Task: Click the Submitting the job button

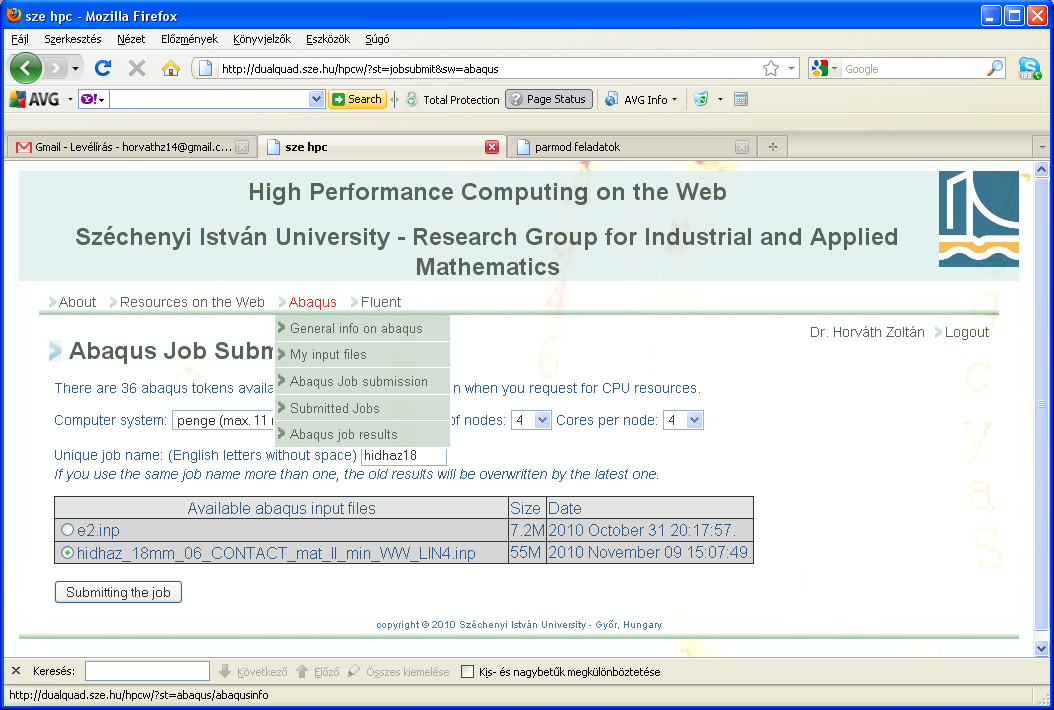Action: (x=118, y=592)
